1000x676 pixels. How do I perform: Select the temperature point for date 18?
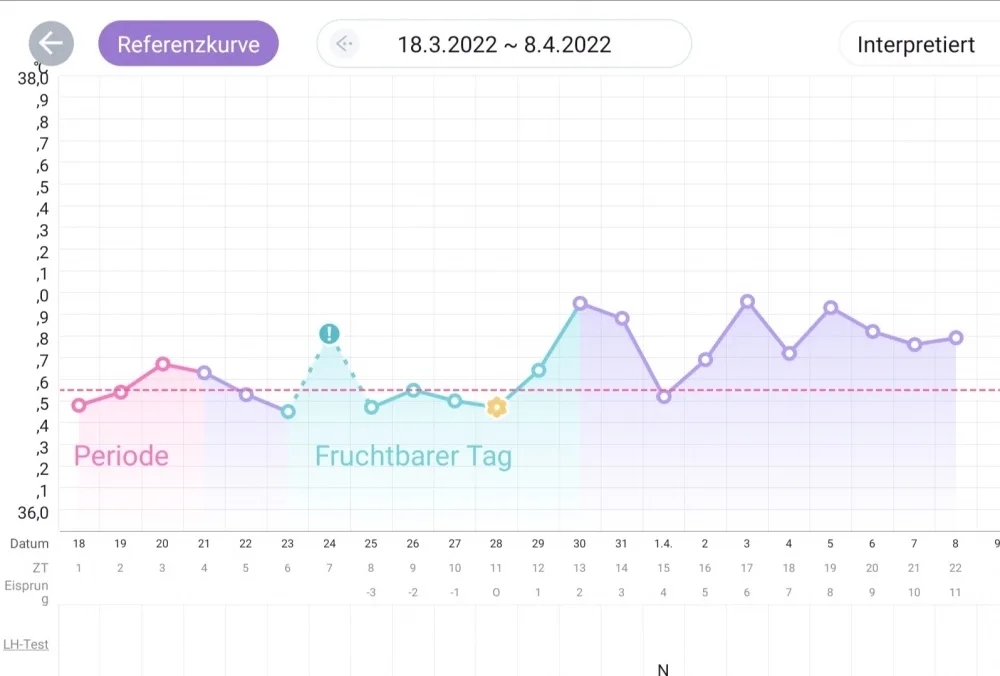pyautogui.click(x=78, y=405)
